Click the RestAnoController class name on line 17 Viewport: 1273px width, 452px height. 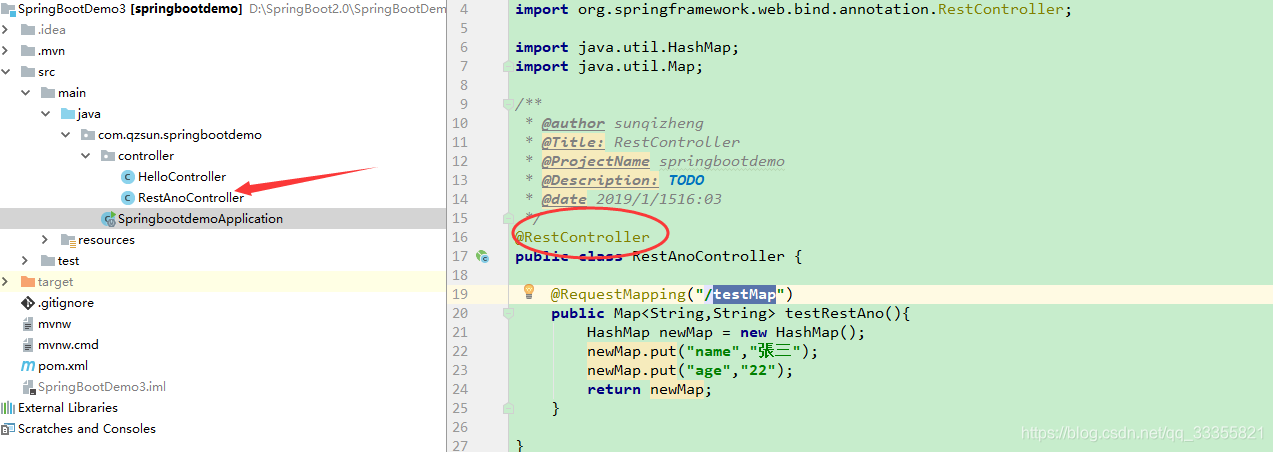tap(708, 256)
